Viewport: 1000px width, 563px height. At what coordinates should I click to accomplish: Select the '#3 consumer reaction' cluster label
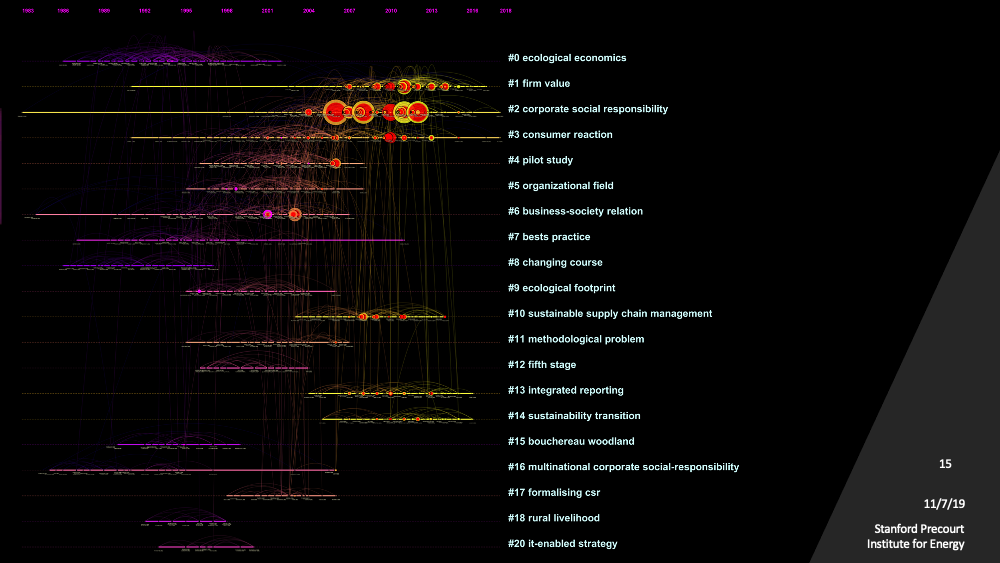coord(560,135)
